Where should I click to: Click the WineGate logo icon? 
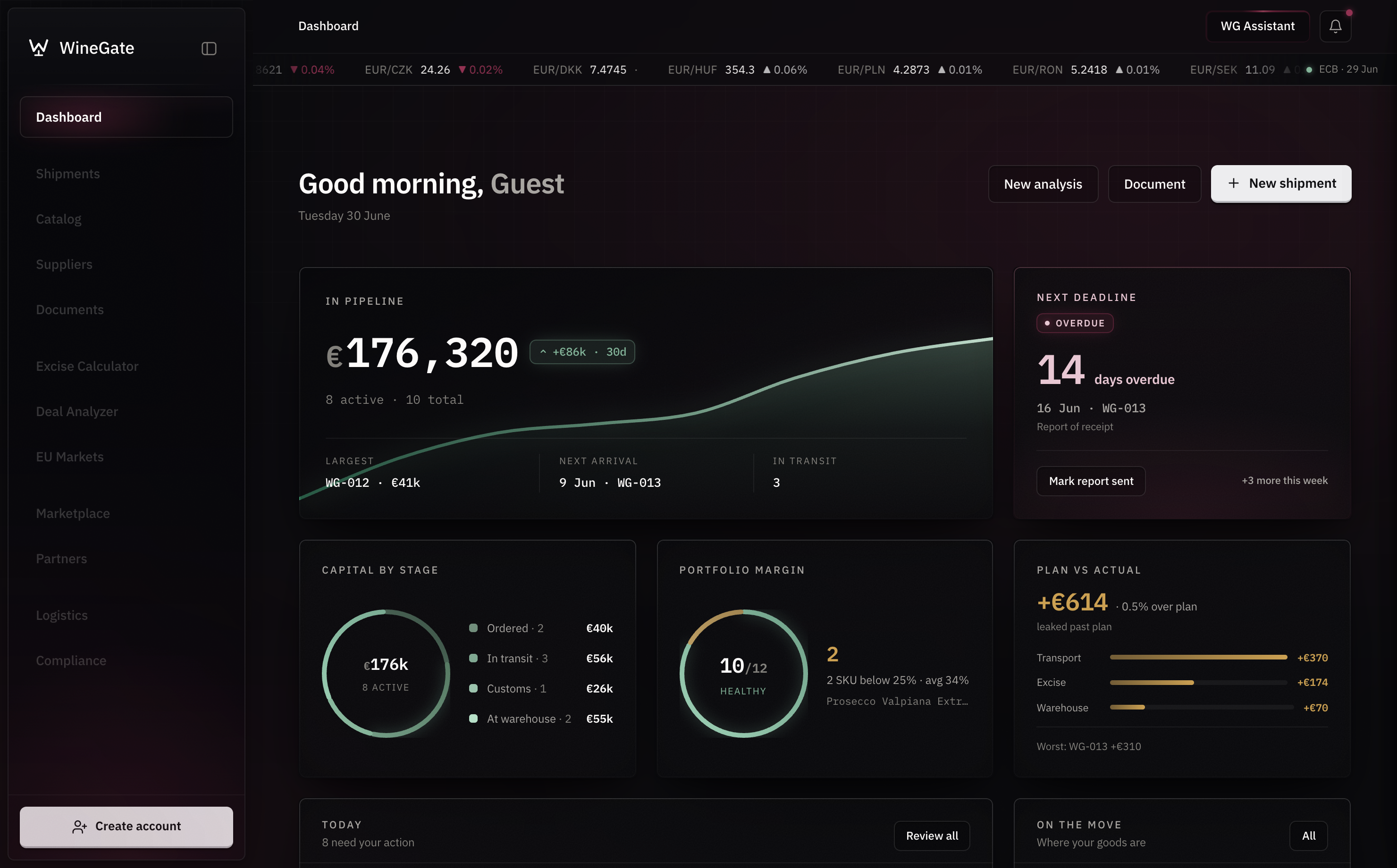click(x=39, y=48)
